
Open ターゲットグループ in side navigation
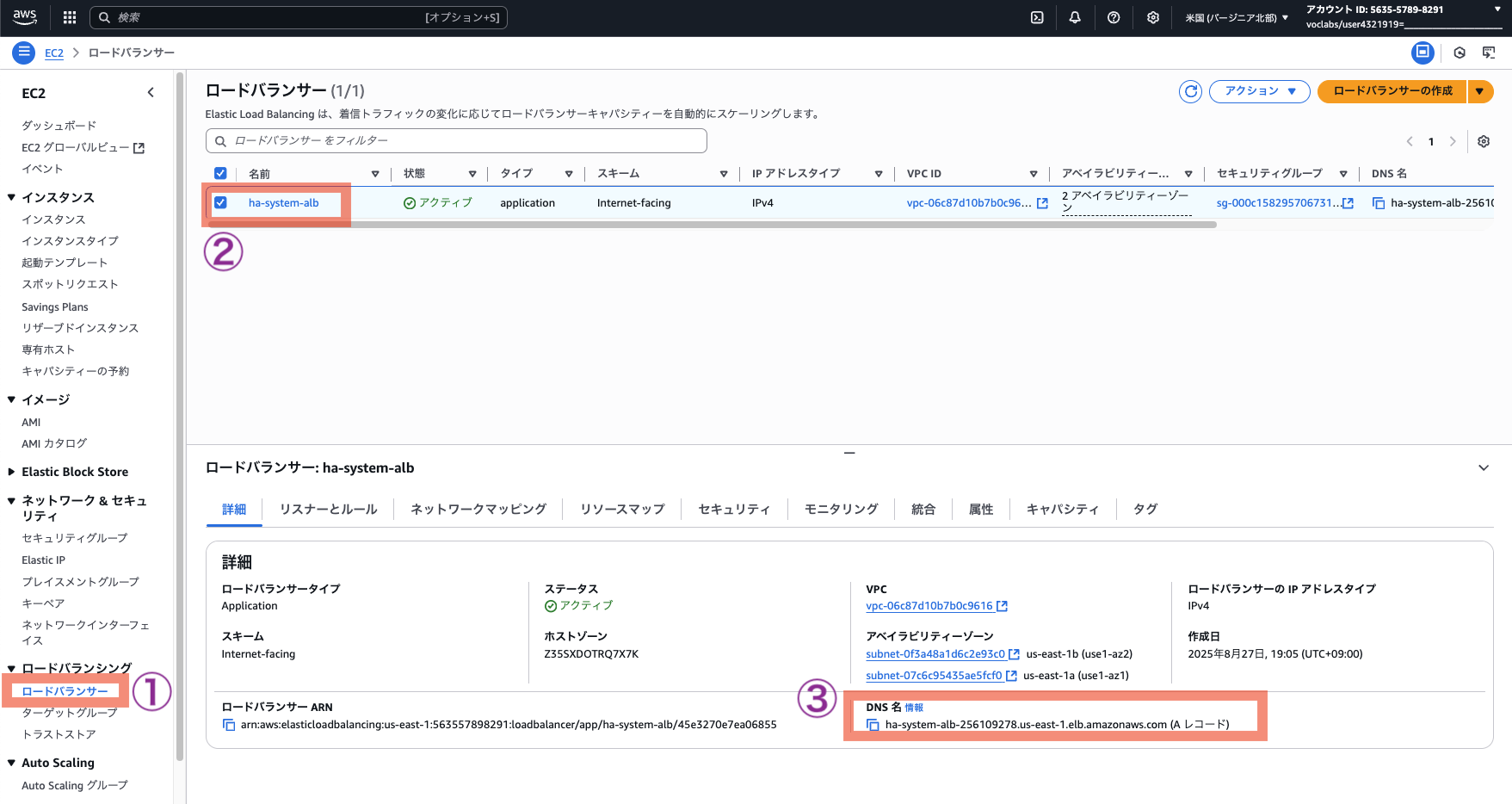click(70, 713)
